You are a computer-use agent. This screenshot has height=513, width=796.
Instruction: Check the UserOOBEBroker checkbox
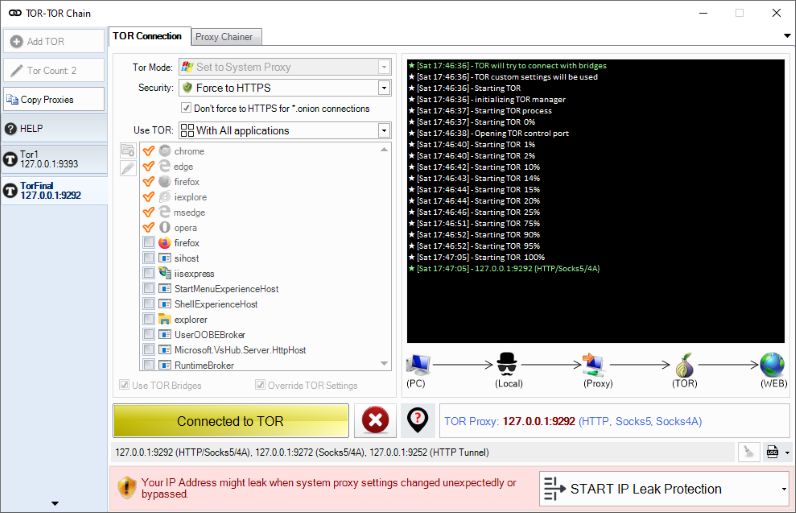pyautogui.click(x=149, y=334)
